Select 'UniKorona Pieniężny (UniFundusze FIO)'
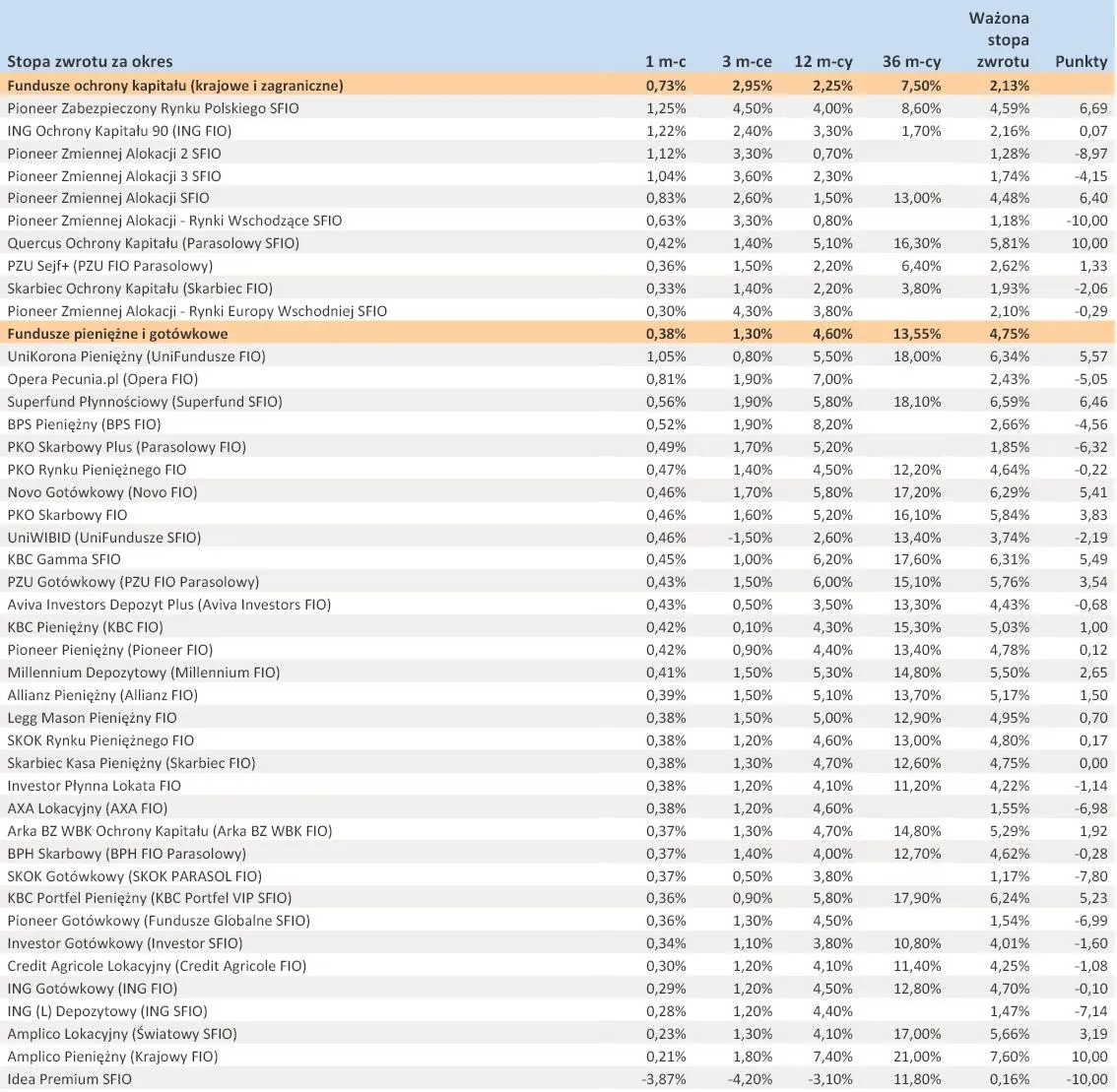1117x1092 pixels. 136,356
